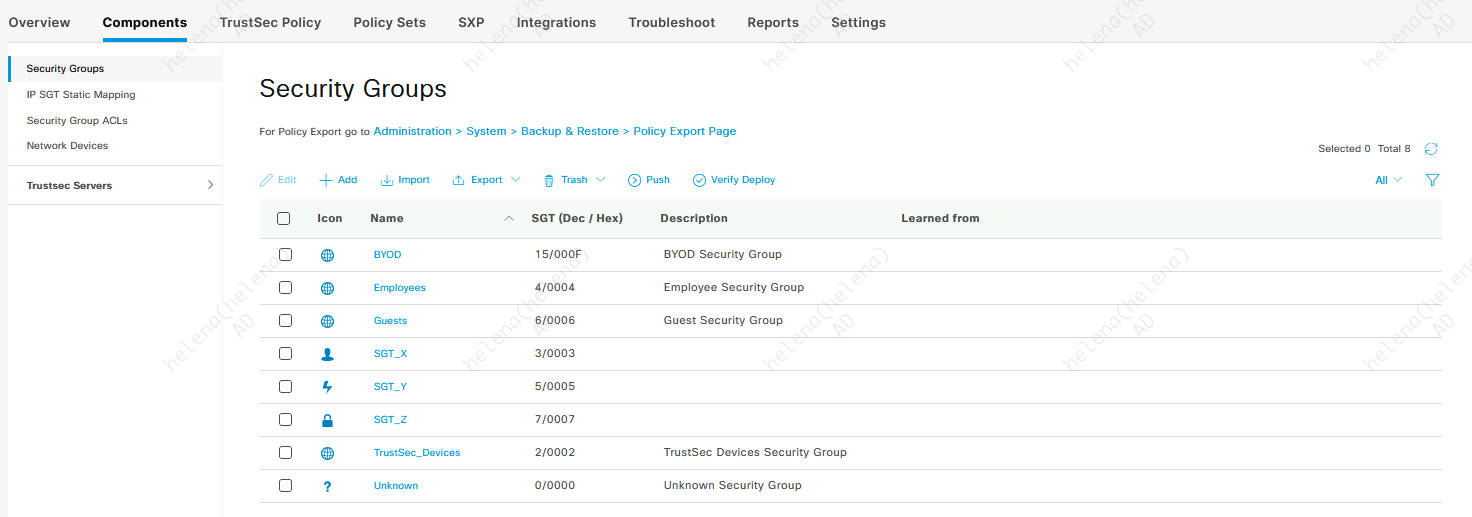Click the filter funnel icon

1432,180
